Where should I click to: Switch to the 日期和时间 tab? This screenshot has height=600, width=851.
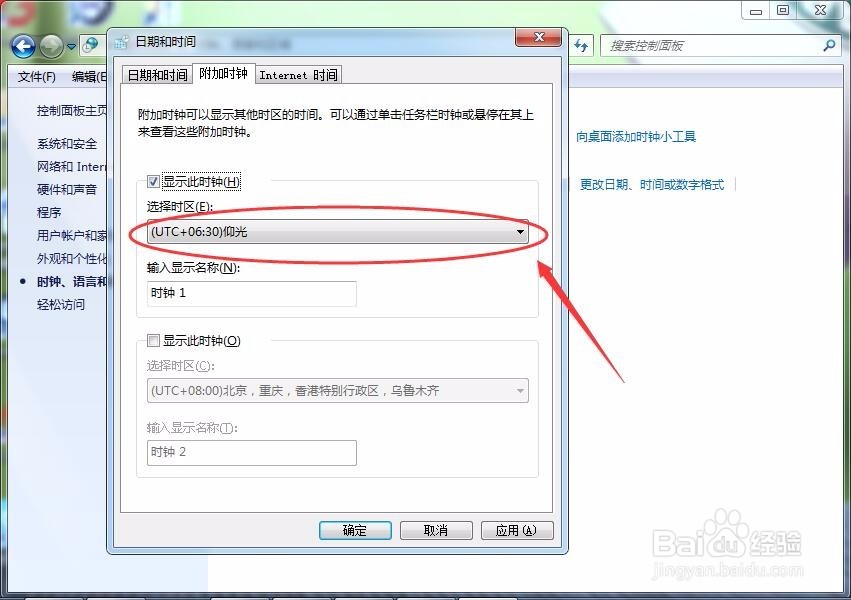click(x=156, y=74)
